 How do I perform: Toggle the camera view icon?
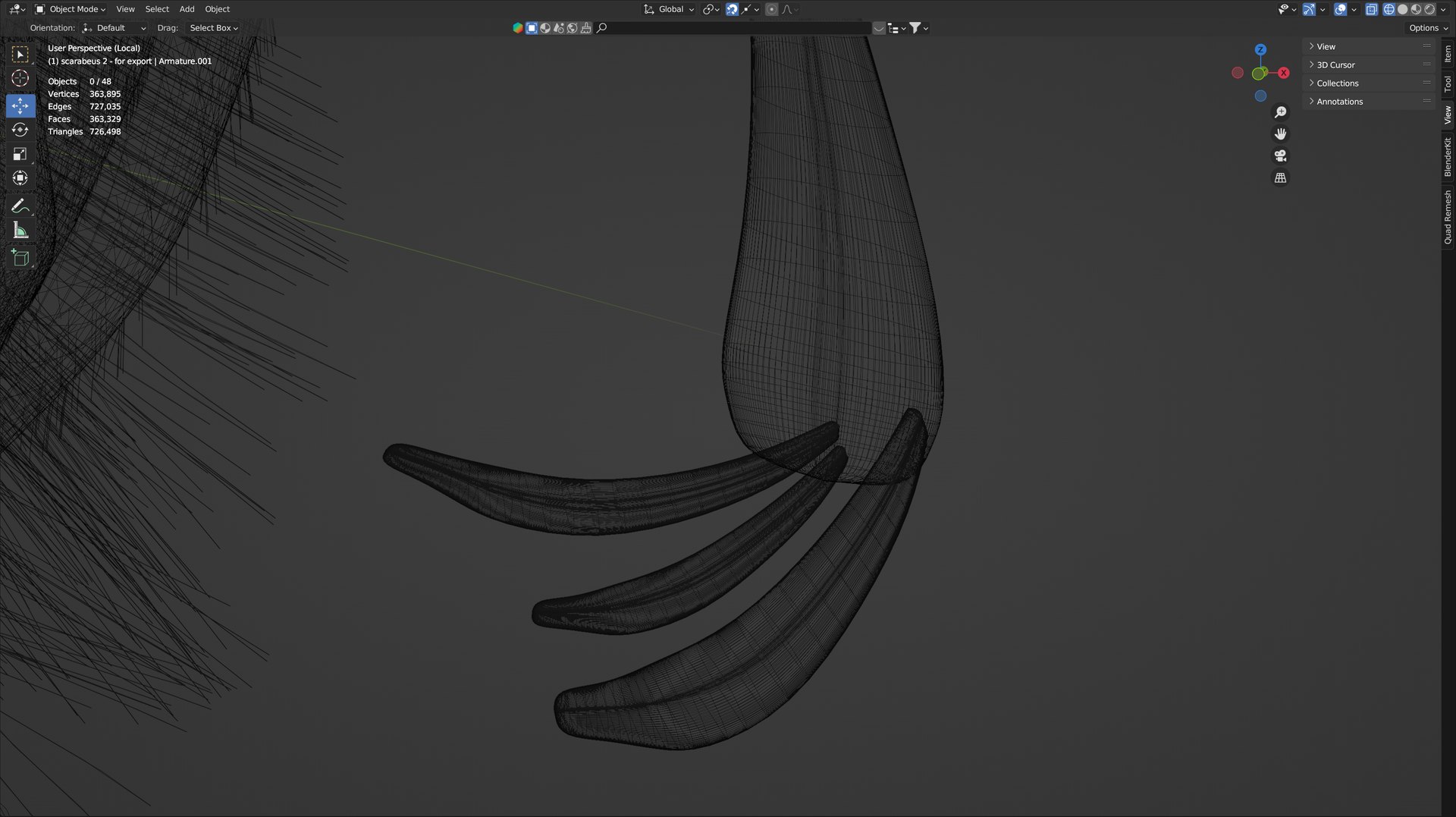click(1280, 156)
